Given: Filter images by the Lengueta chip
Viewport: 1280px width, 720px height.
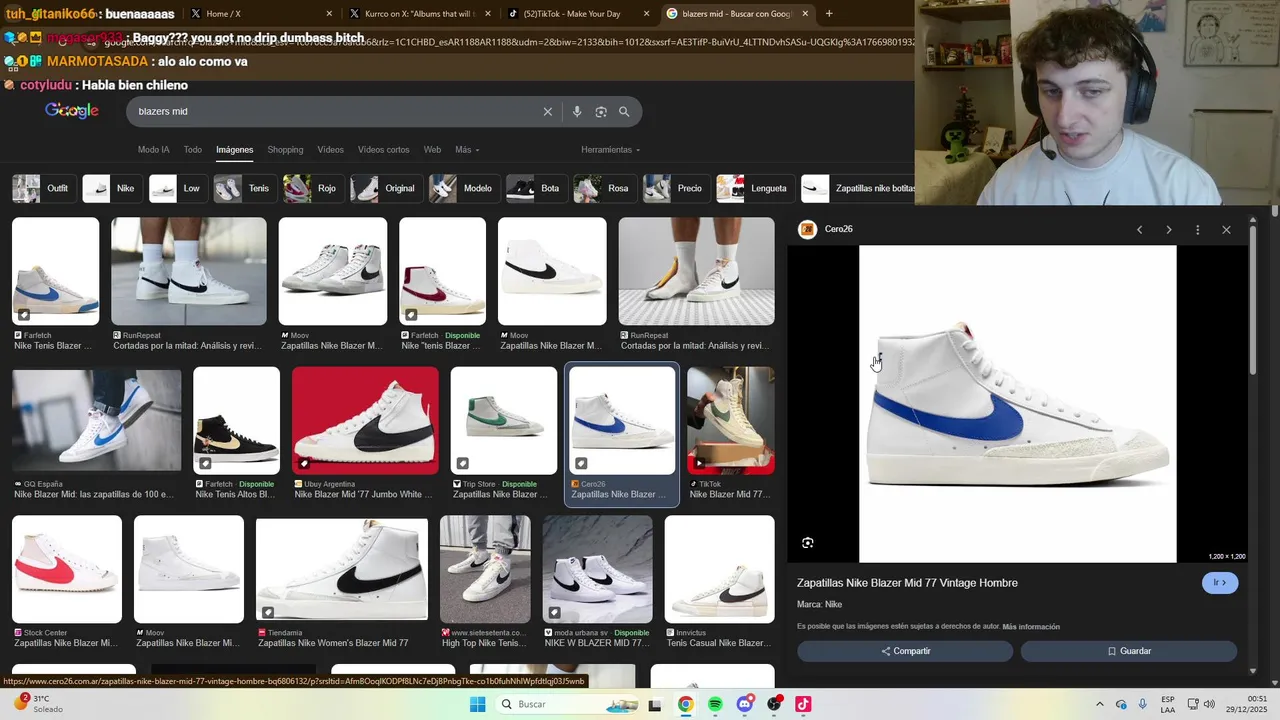Looking at the screenshot, I should pyautogui.click(x=755, y=188).
